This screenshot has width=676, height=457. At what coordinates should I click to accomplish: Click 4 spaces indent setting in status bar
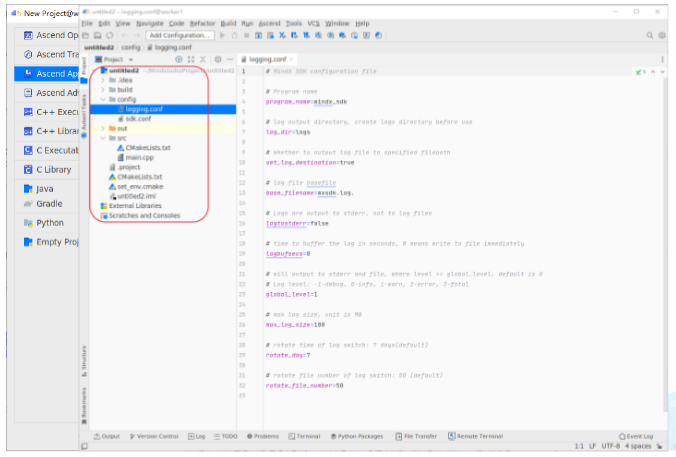tap(638, 446)
